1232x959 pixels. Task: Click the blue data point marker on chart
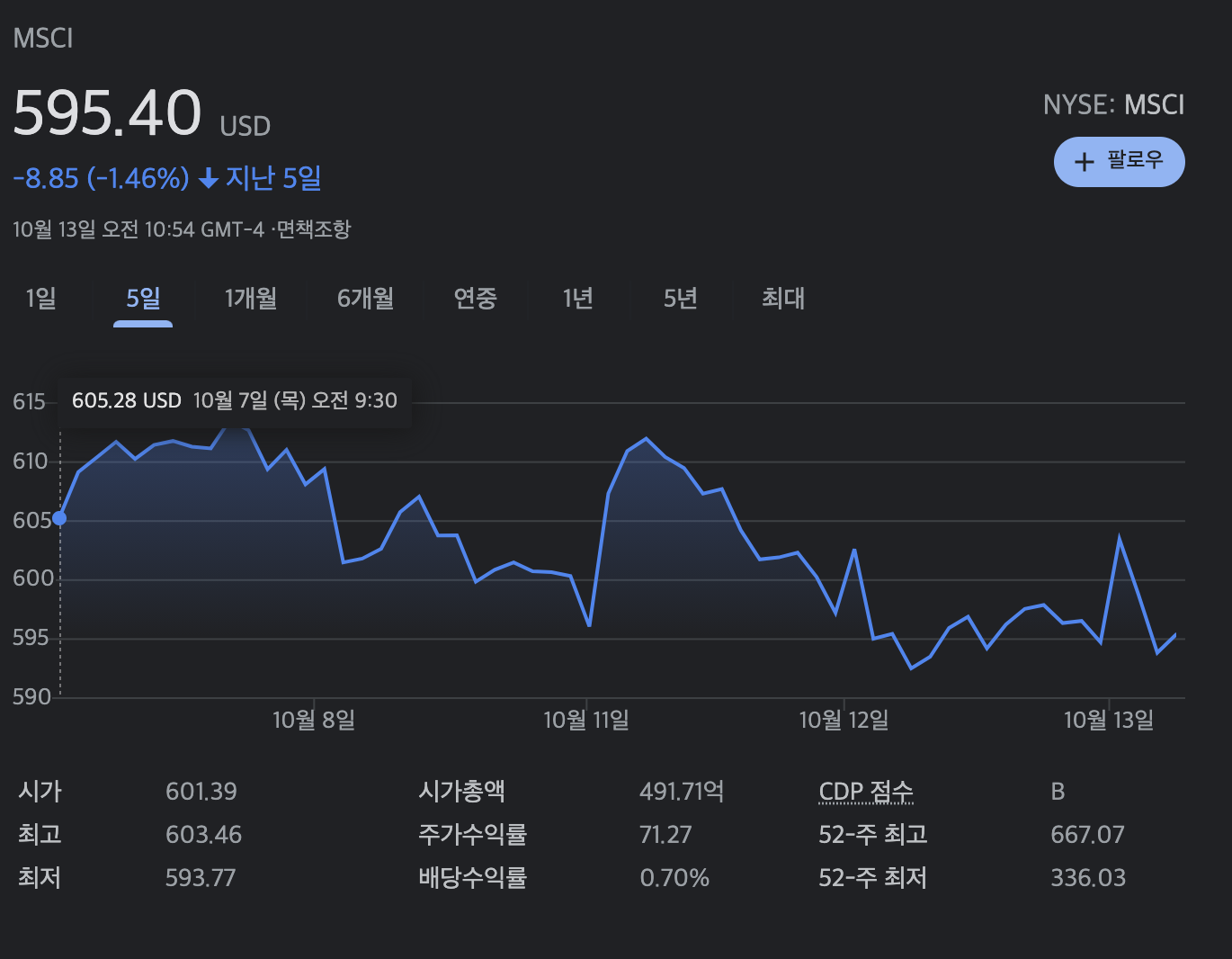click(x=59, y=518)
